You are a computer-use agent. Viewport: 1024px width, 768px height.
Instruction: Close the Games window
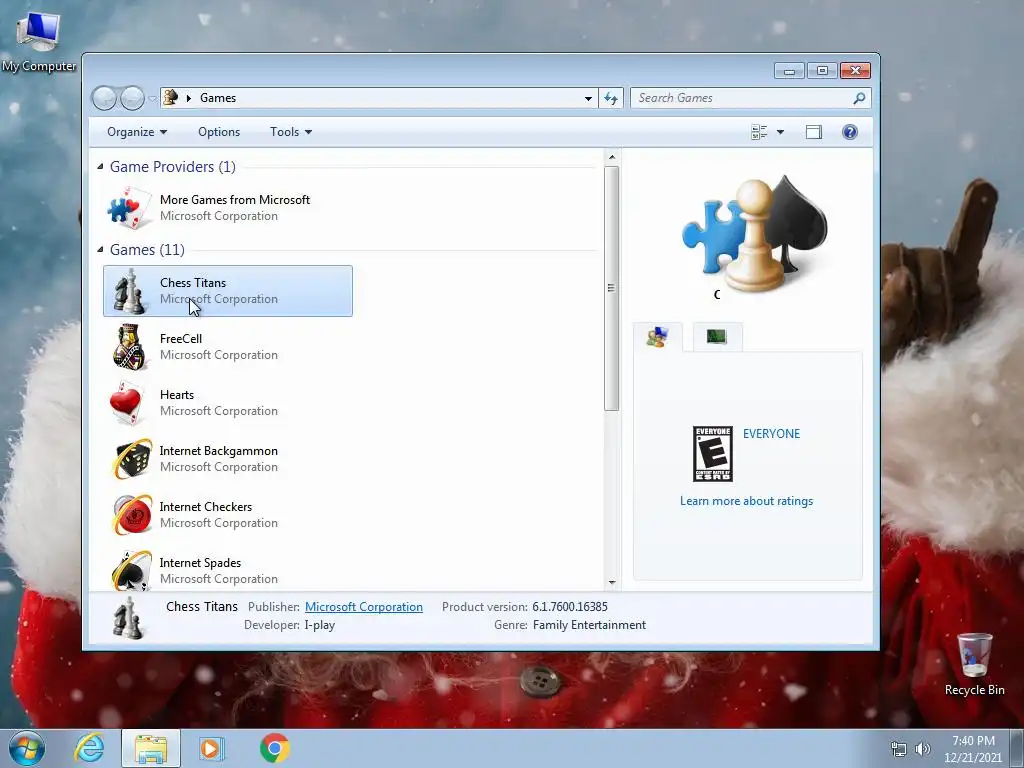(x=856, y=71)
